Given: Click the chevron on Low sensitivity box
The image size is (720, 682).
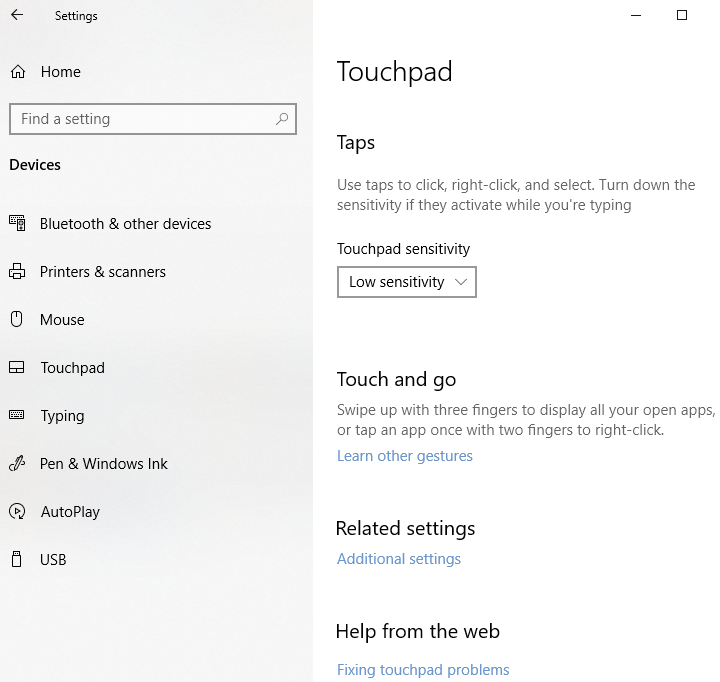Looking at the screenshot, I should pyautogui.click(x=461, y=282).
